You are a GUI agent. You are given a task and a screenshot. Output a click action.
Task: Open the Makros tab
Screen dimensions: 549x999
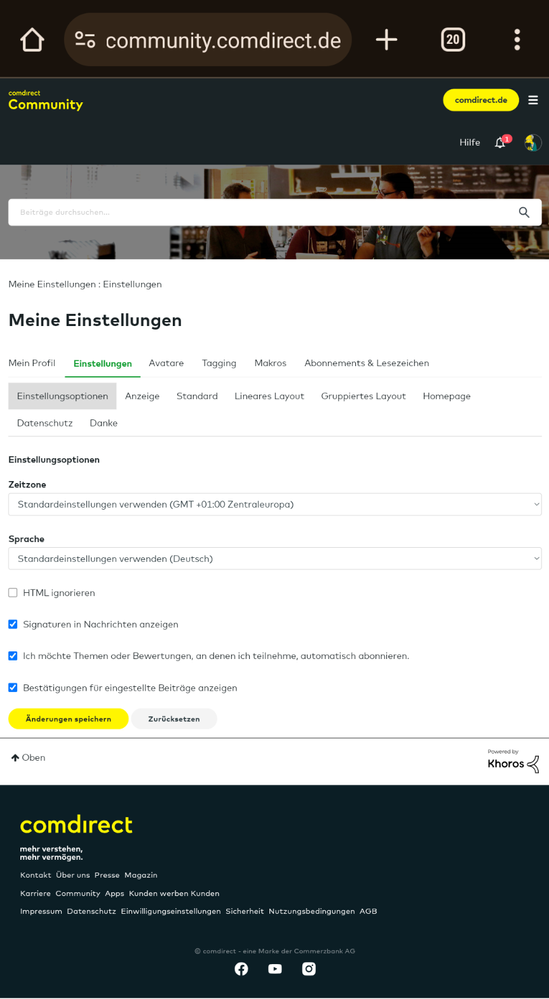(270, 363)
